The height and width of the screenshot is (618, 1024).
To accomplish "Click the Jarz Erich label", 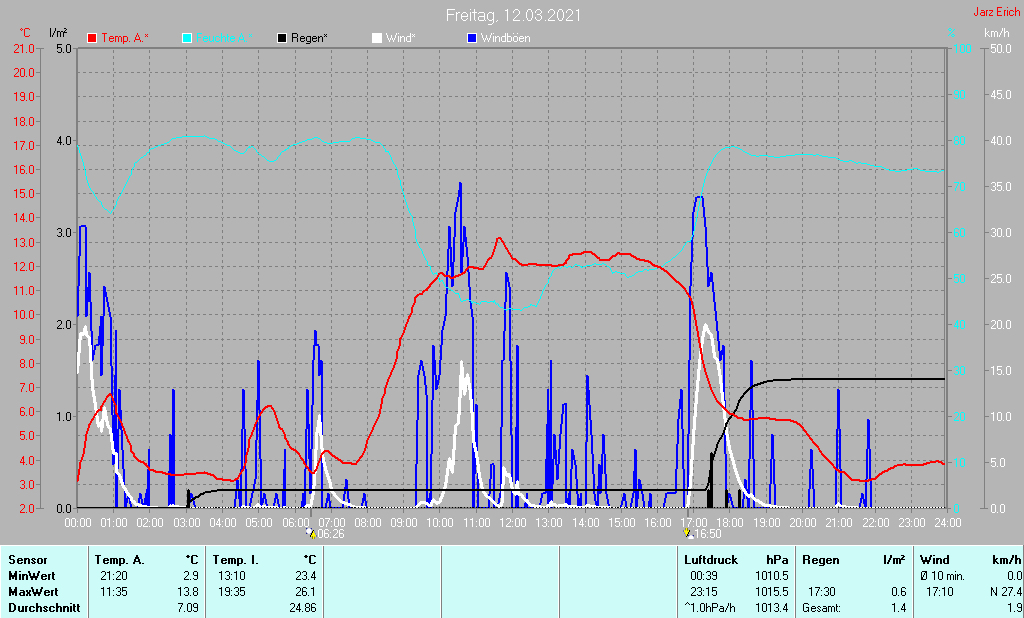I will point(997,12).
